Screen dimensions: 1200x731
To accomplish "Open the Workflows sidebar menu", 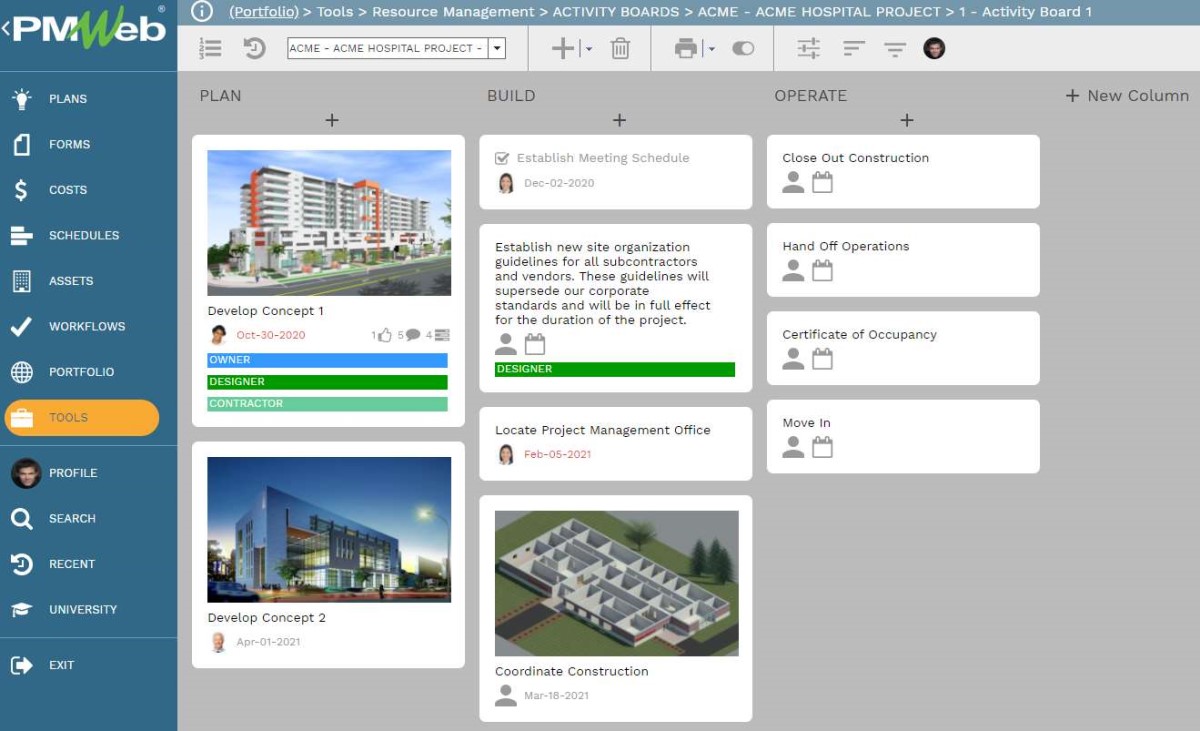I will (89, 326).
